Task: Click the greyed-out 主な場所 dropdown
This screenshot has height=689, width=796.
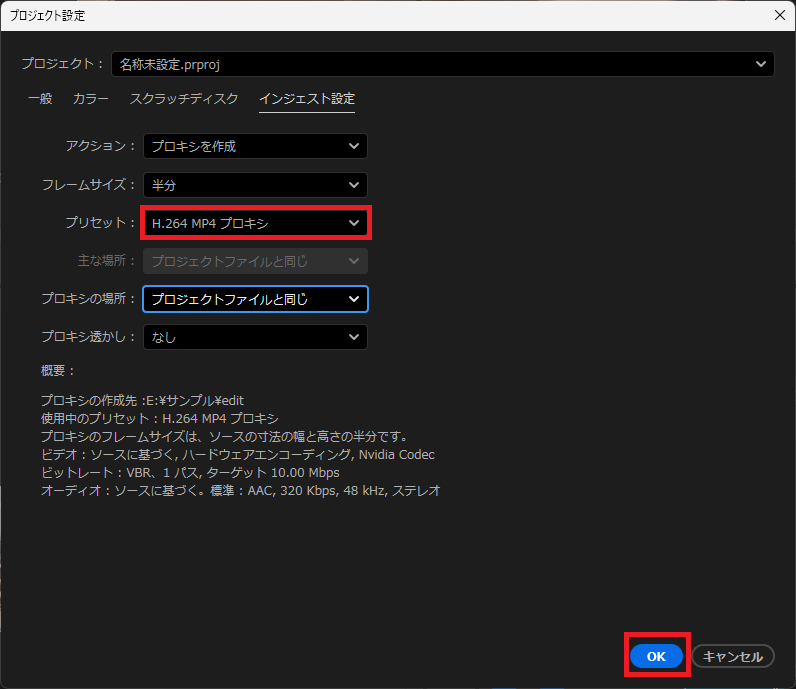Action: 255,261
